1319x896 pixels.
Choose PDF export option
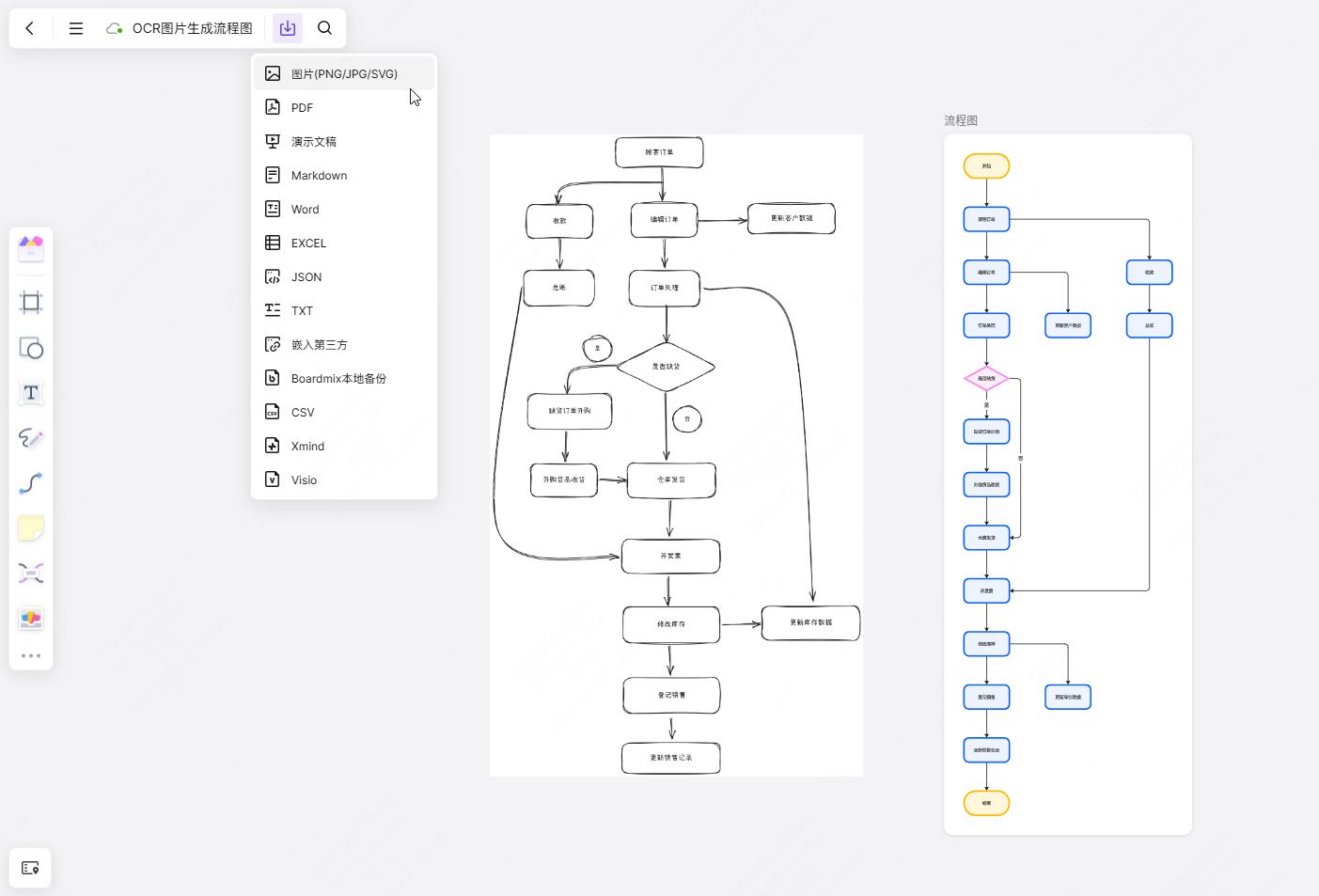[302, 108]
